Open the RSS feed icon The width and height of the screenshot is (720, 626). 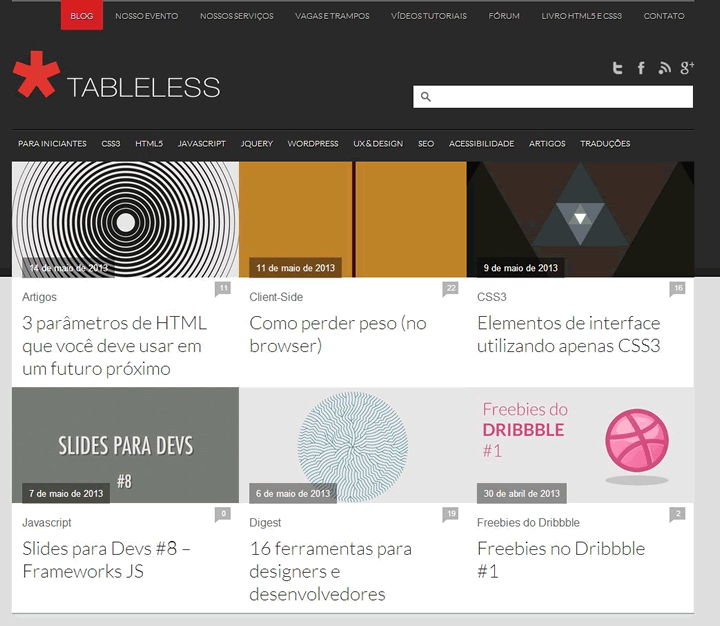pos(664,68)
